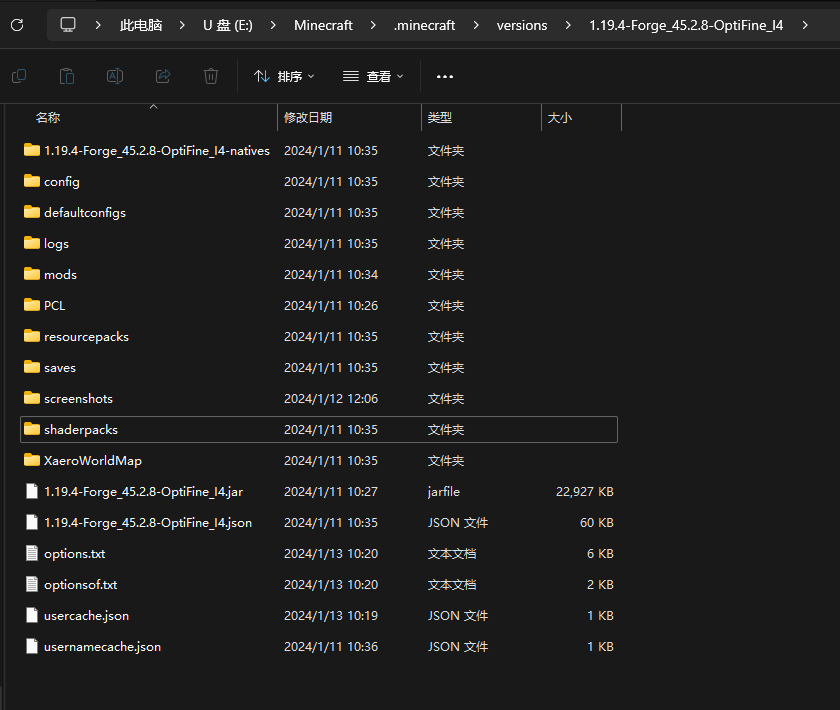Expand chevron after Minecraft breadcrumb
This screenshot has height=710, width=840.
point(373,25)
